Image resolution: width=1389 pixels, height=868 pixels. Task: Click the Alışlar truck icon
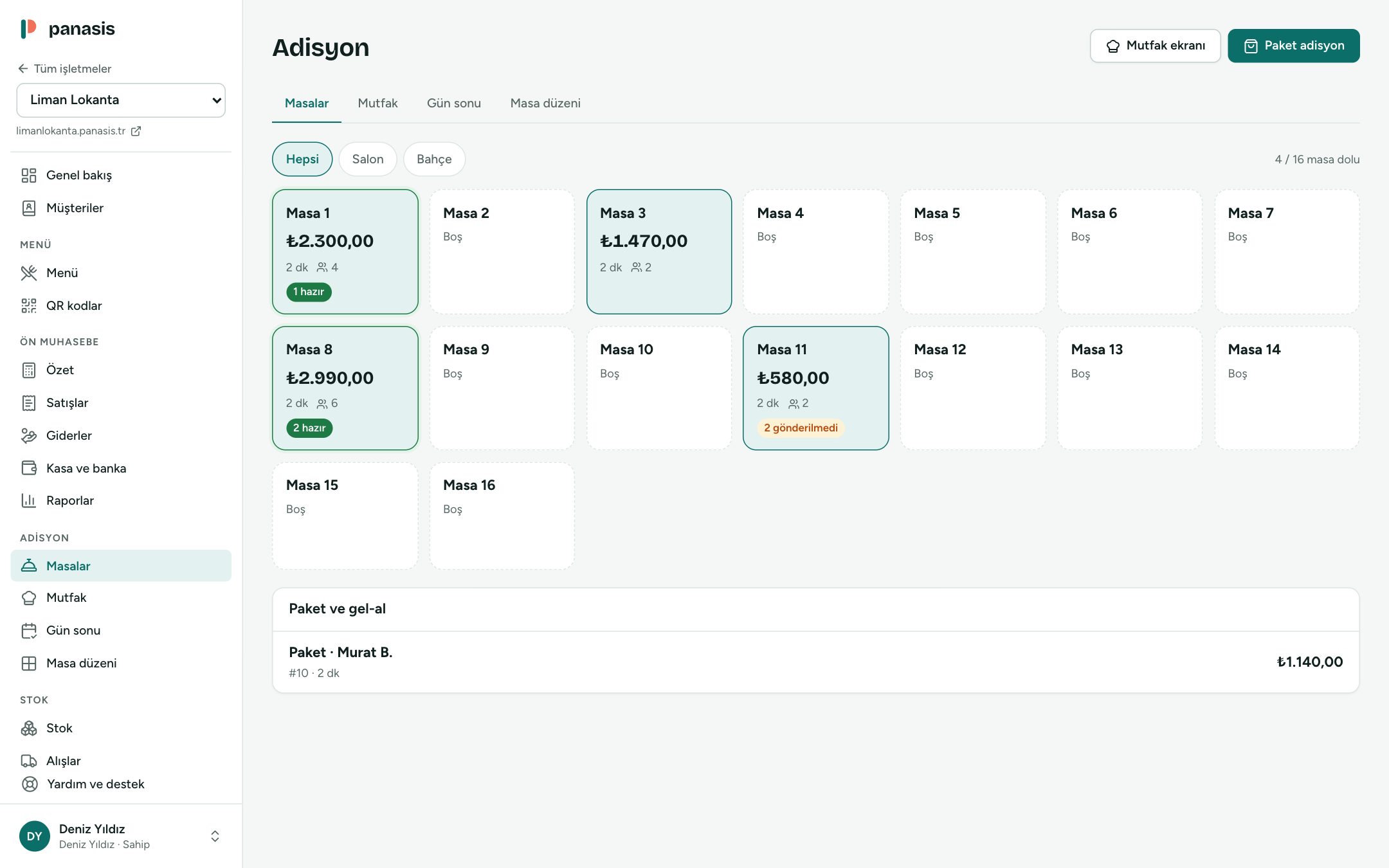[x=29, y=761]
